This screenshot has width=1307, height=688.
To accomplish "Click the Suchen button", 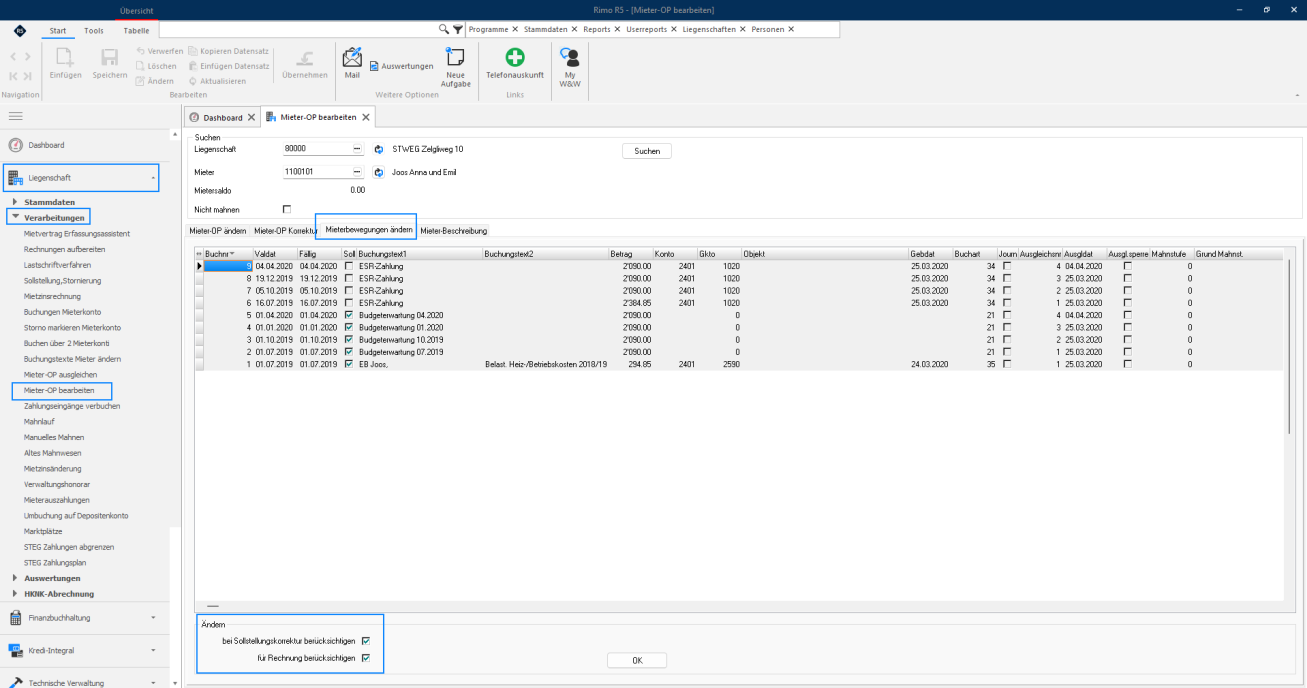I will tap(647, 151).
